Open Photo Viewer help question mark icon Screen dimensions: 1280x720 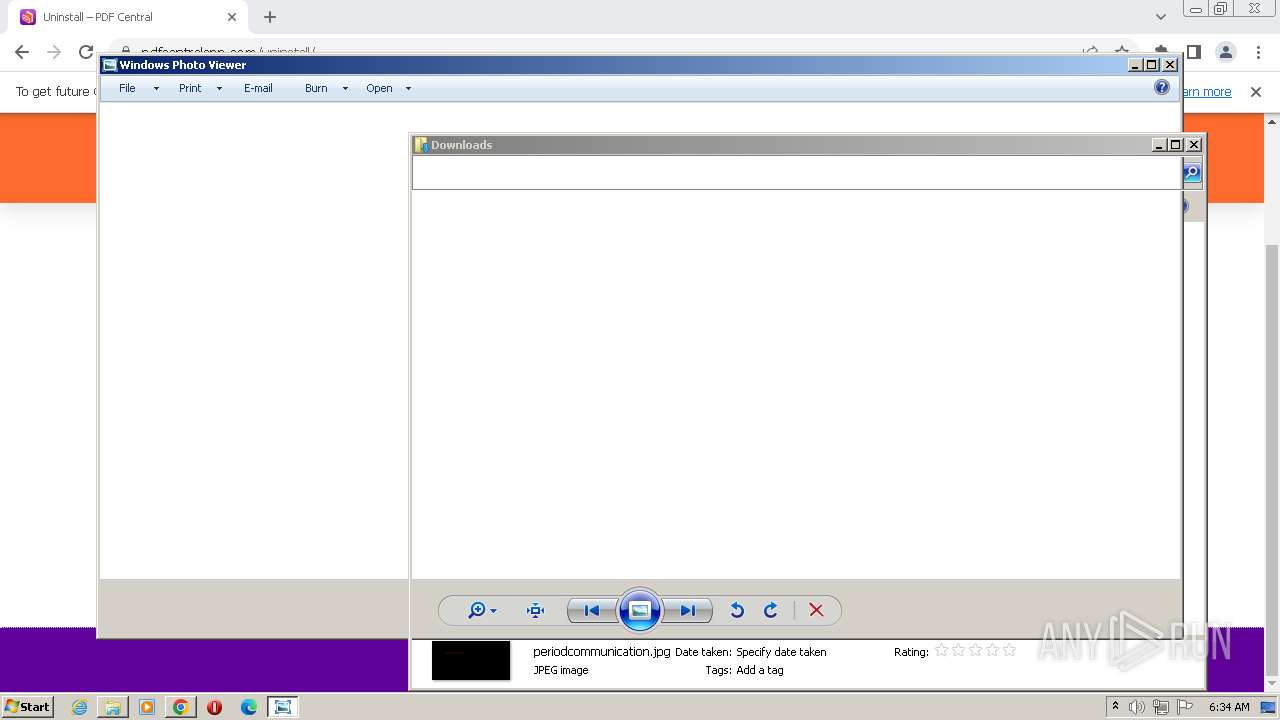coord(1162,87)
